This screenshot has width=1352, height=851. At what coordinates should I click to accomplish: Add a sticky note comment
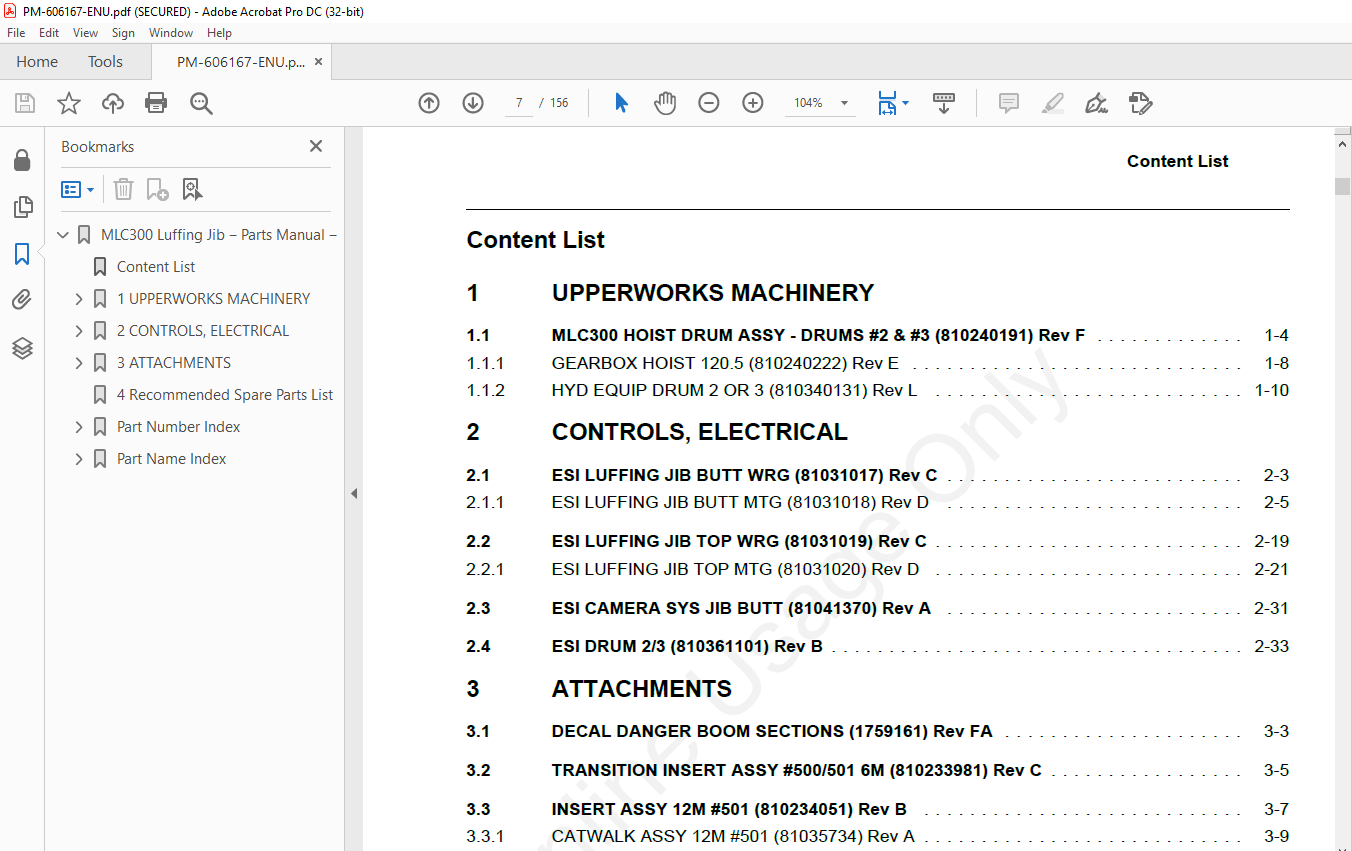point(1009,103)
